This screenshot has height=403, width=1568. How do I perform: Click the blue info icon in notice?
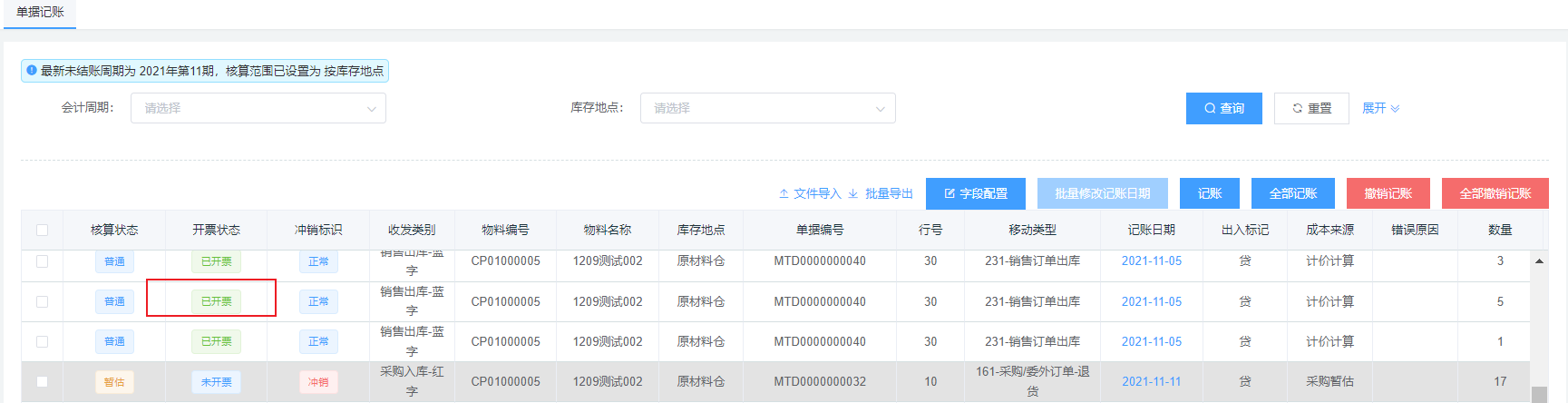click(32, 70)
